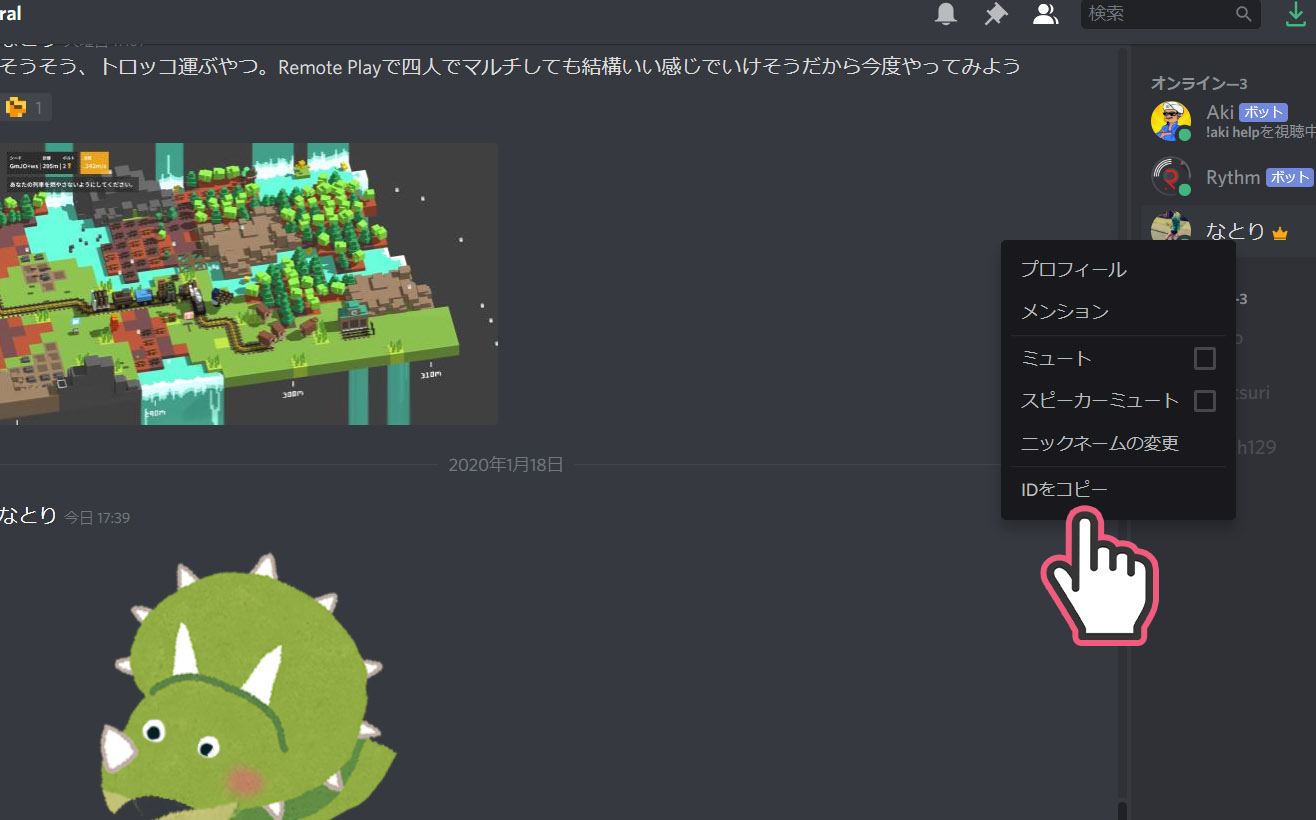The height and width of the screenshot is (820, 1316).
Task: Focus the 検索 search field
Action: point(1170,14)
